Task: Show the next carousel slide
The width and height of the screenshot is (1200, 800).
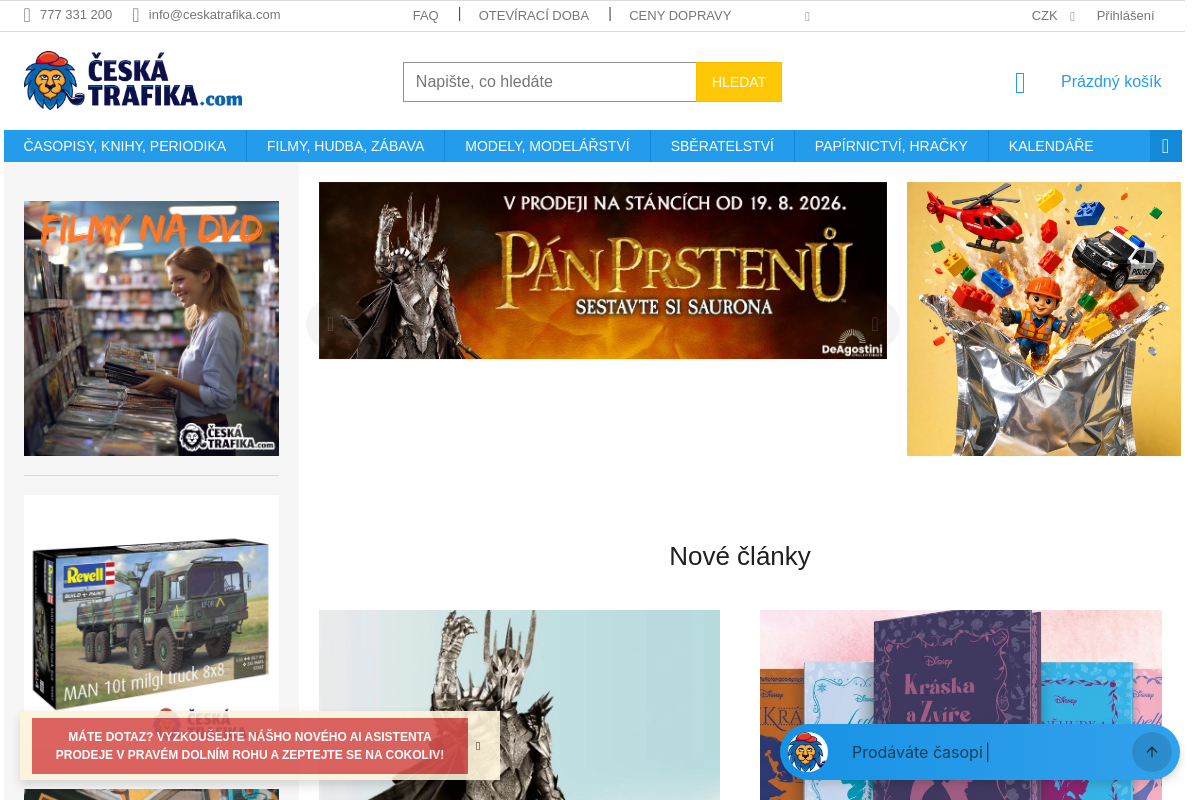Action: [875, 324]
